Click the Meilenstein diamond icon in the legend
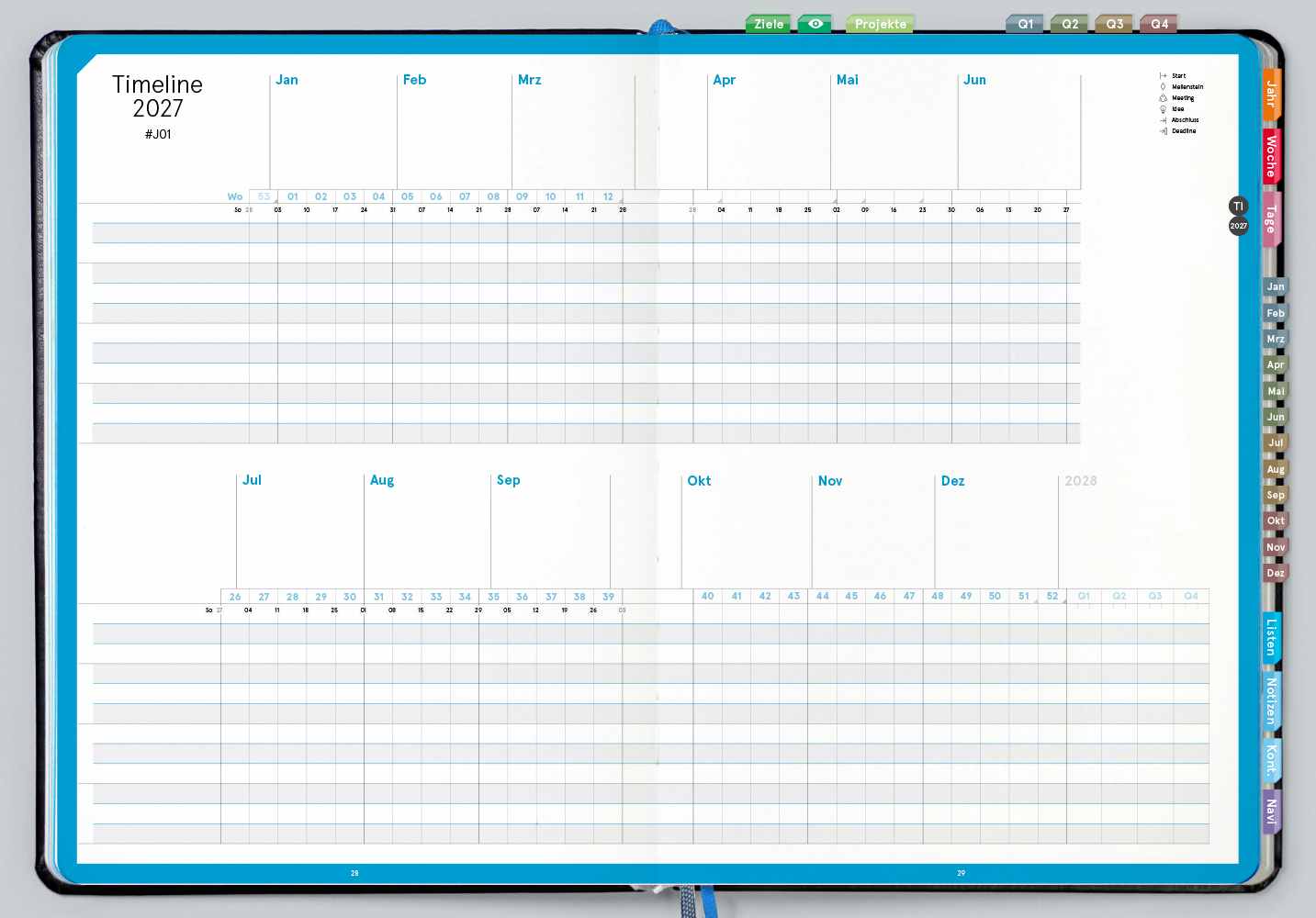The width and height of the screenshot is (1316, 918). pyautogui.click(x=1163, y=87)
